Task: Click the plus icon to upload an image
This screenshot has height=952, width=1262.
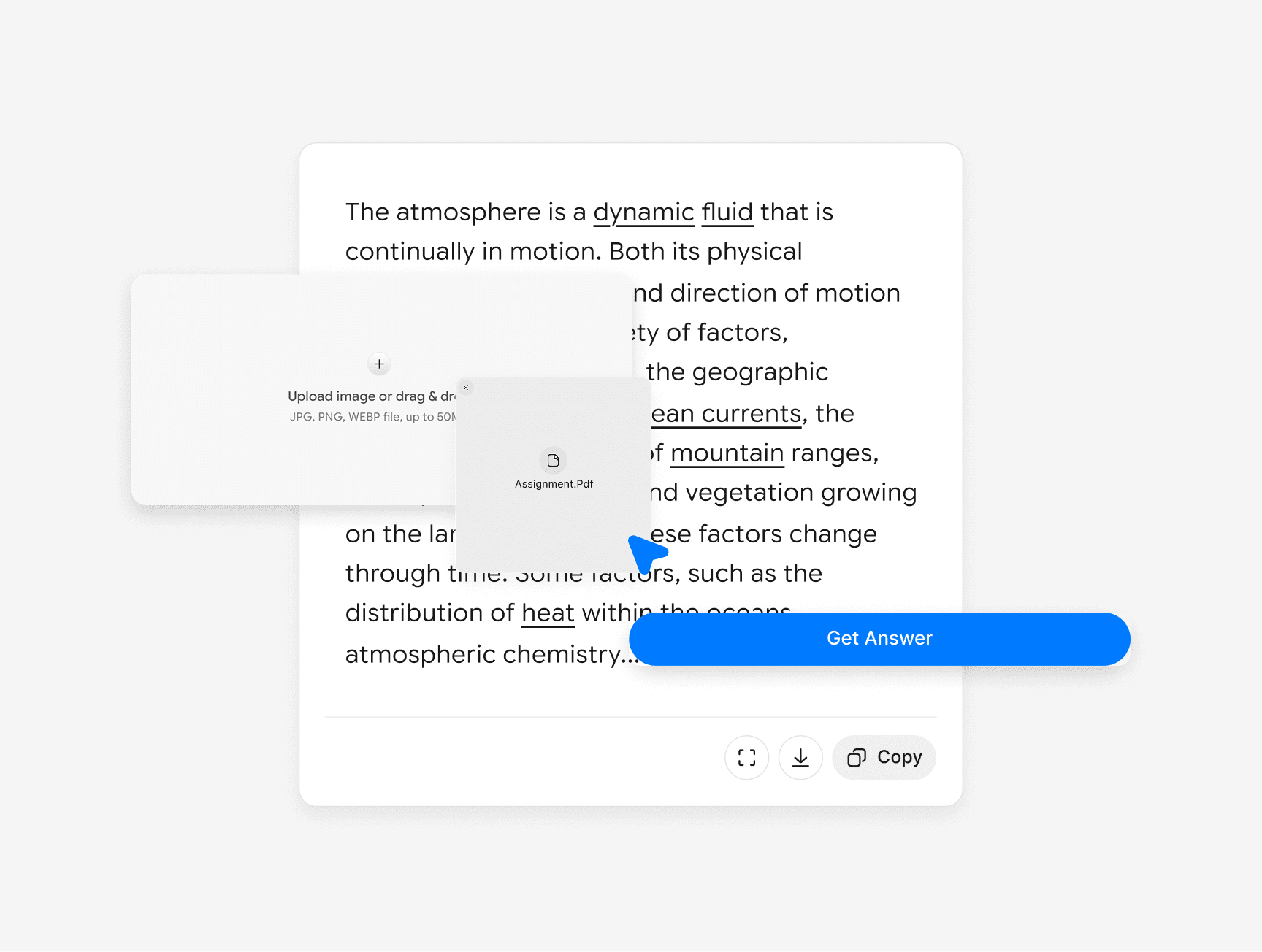Action: tap(379, 364)
